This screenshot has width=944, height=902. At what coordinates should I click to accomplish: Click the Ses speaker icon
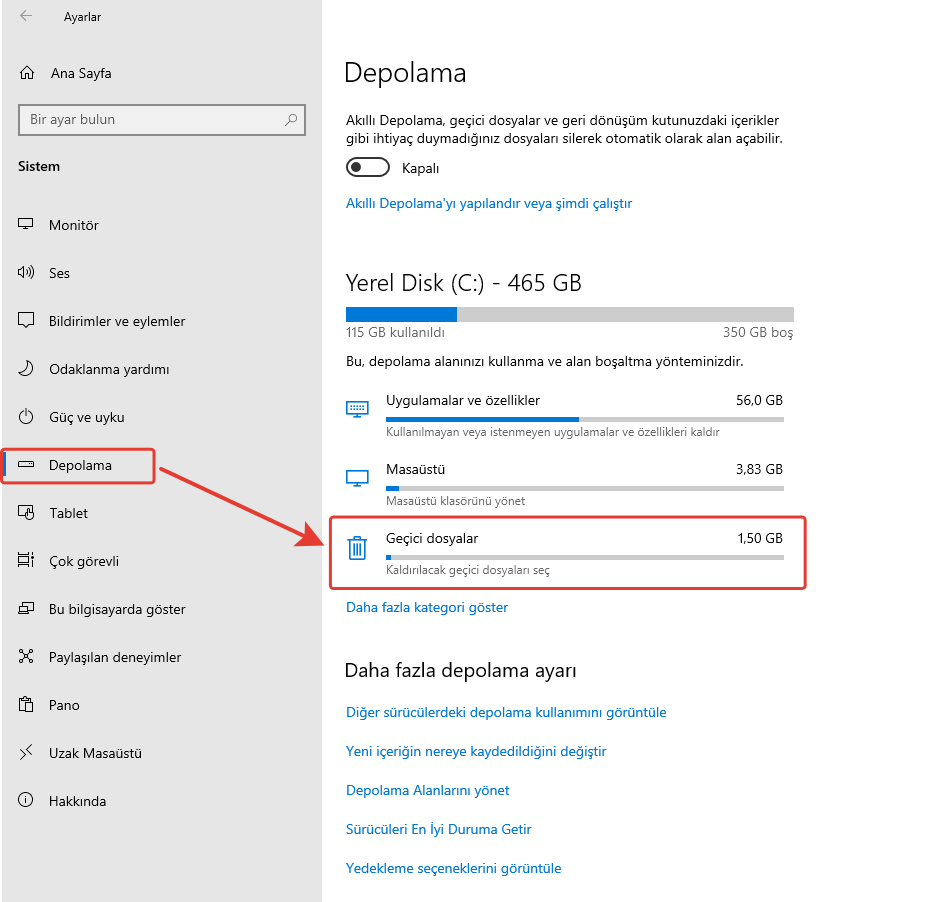coord(27,273)
